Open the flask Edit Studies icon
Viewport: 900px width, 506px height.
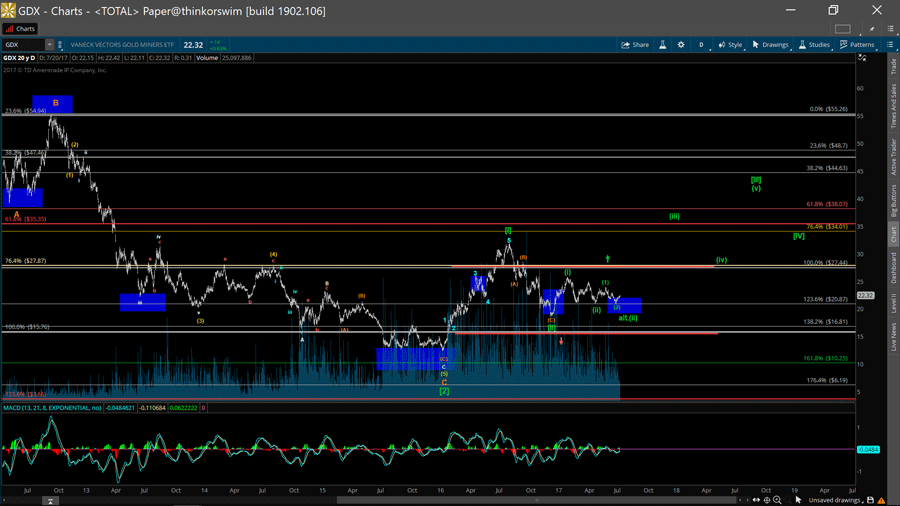coord(662,45)
